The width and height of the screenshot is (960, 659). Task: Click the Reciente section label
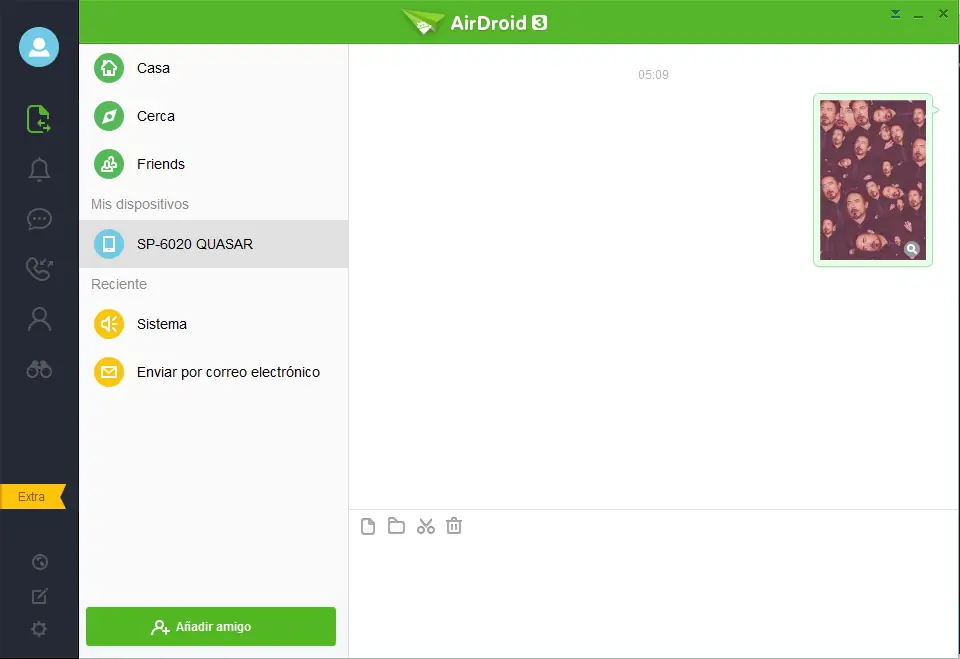[119, 284]
